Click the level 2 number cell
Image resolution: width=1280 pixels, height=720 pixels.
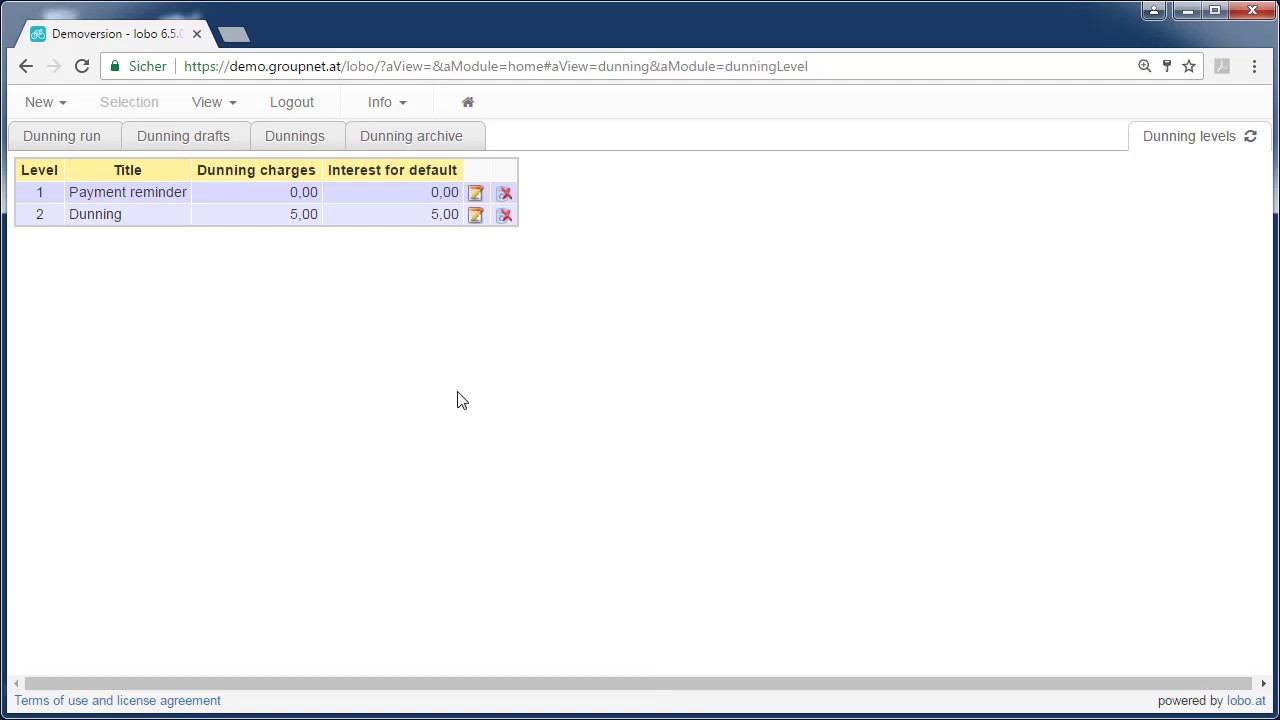click(x=40, y=214)
